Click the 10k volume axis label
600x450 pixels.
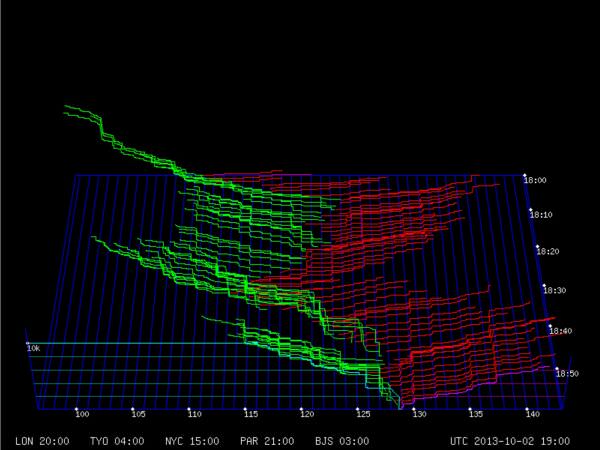click(33, 349)
